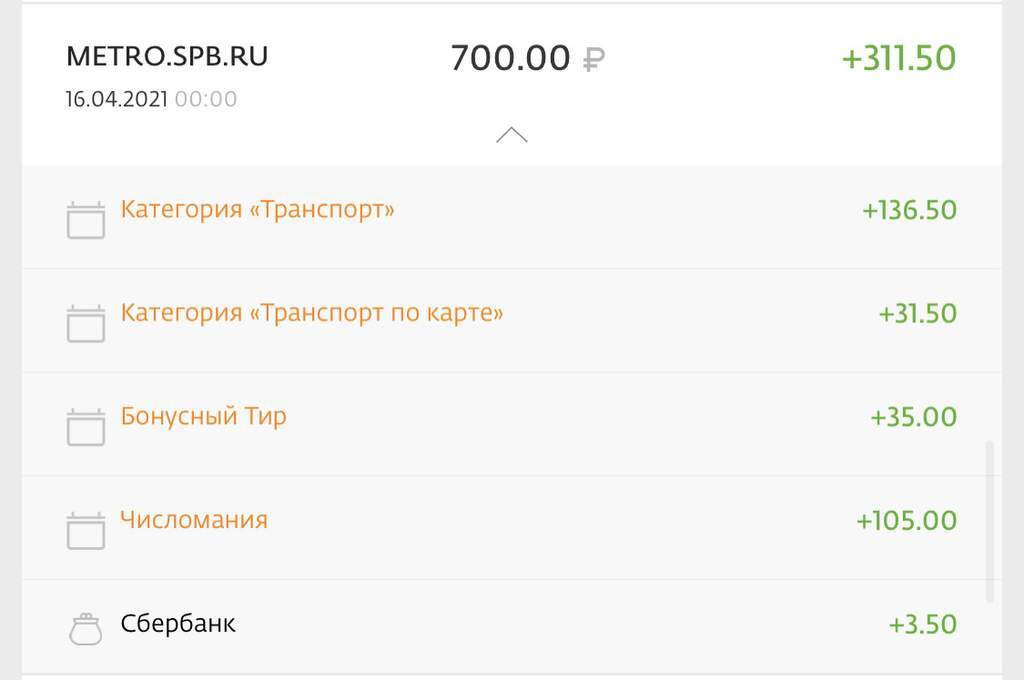
Task: Click the total bonus amount +311.50
Action: tap(897, 58)
